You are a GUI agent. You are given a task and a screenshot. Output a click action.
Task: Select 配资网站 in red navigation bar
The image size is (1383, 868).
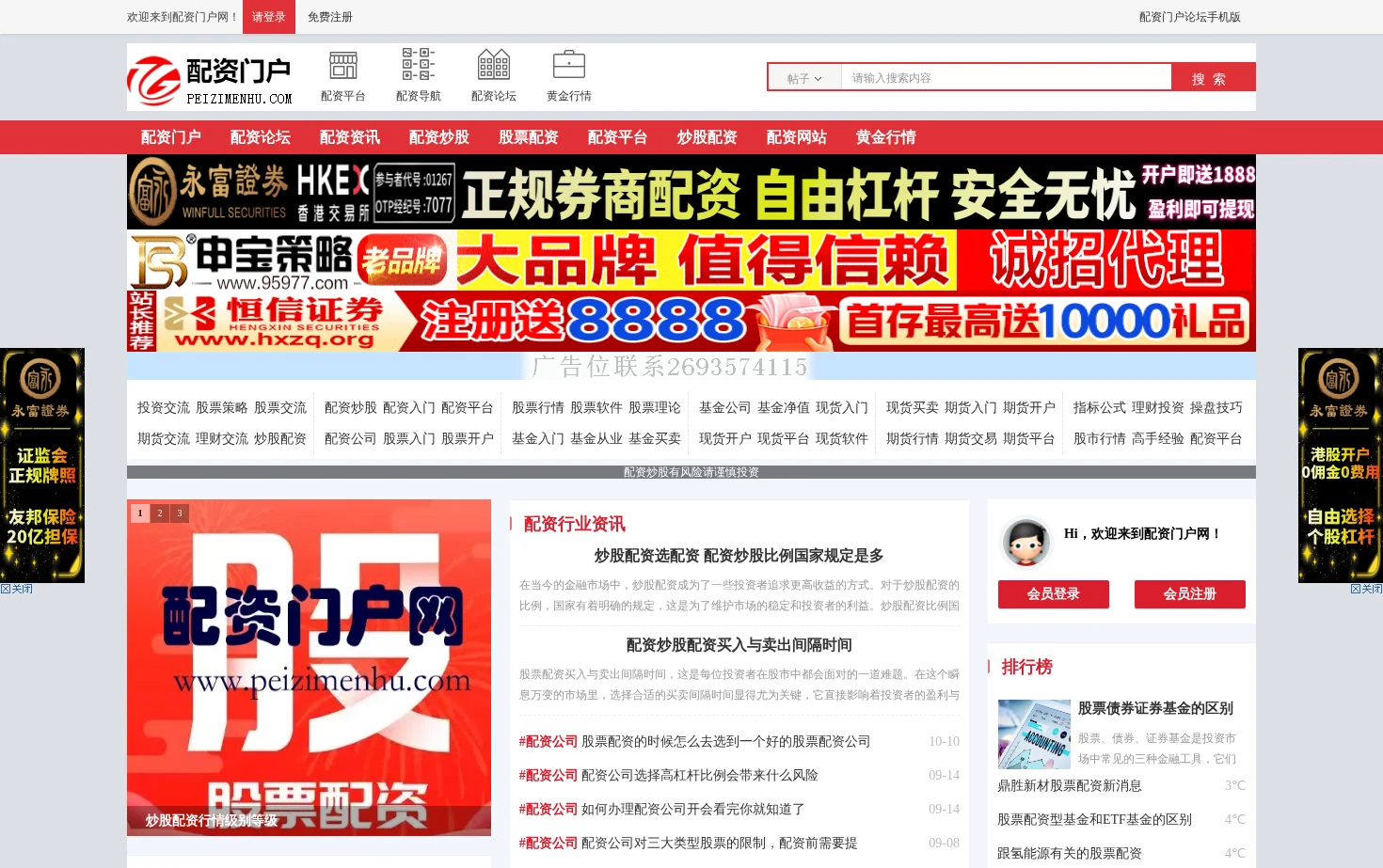[797, 137]
